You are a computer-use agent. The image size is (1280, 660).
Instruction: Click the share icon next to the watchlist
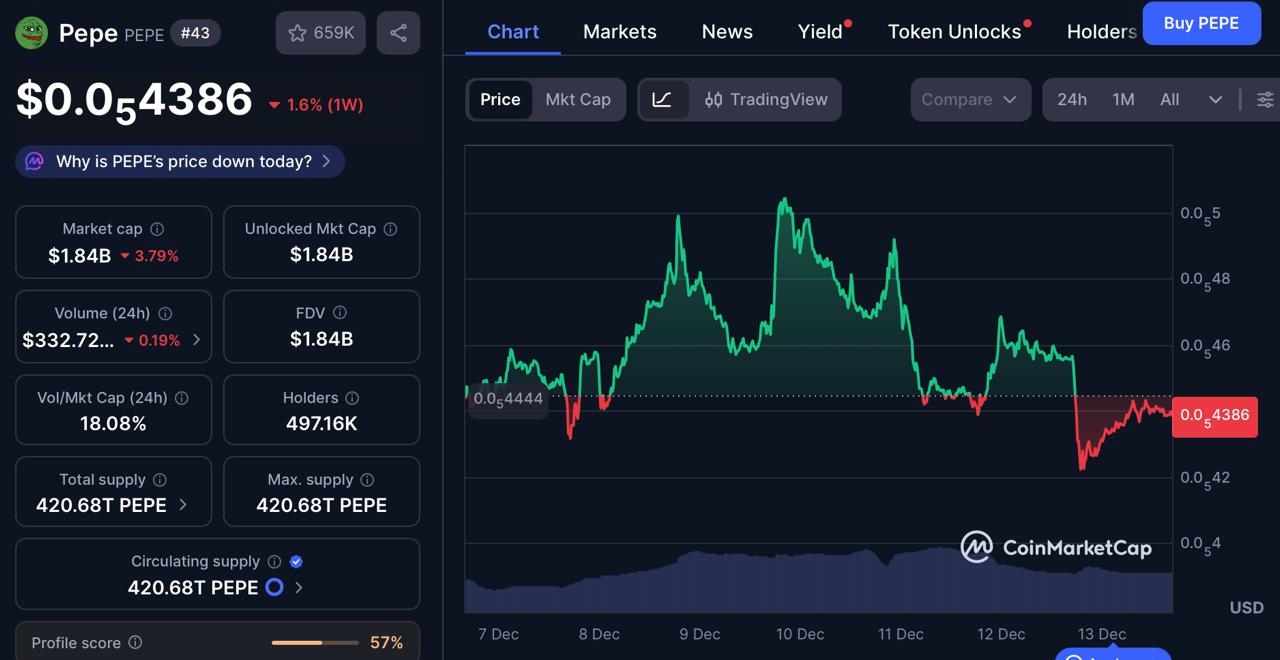[x=398, y=33]
